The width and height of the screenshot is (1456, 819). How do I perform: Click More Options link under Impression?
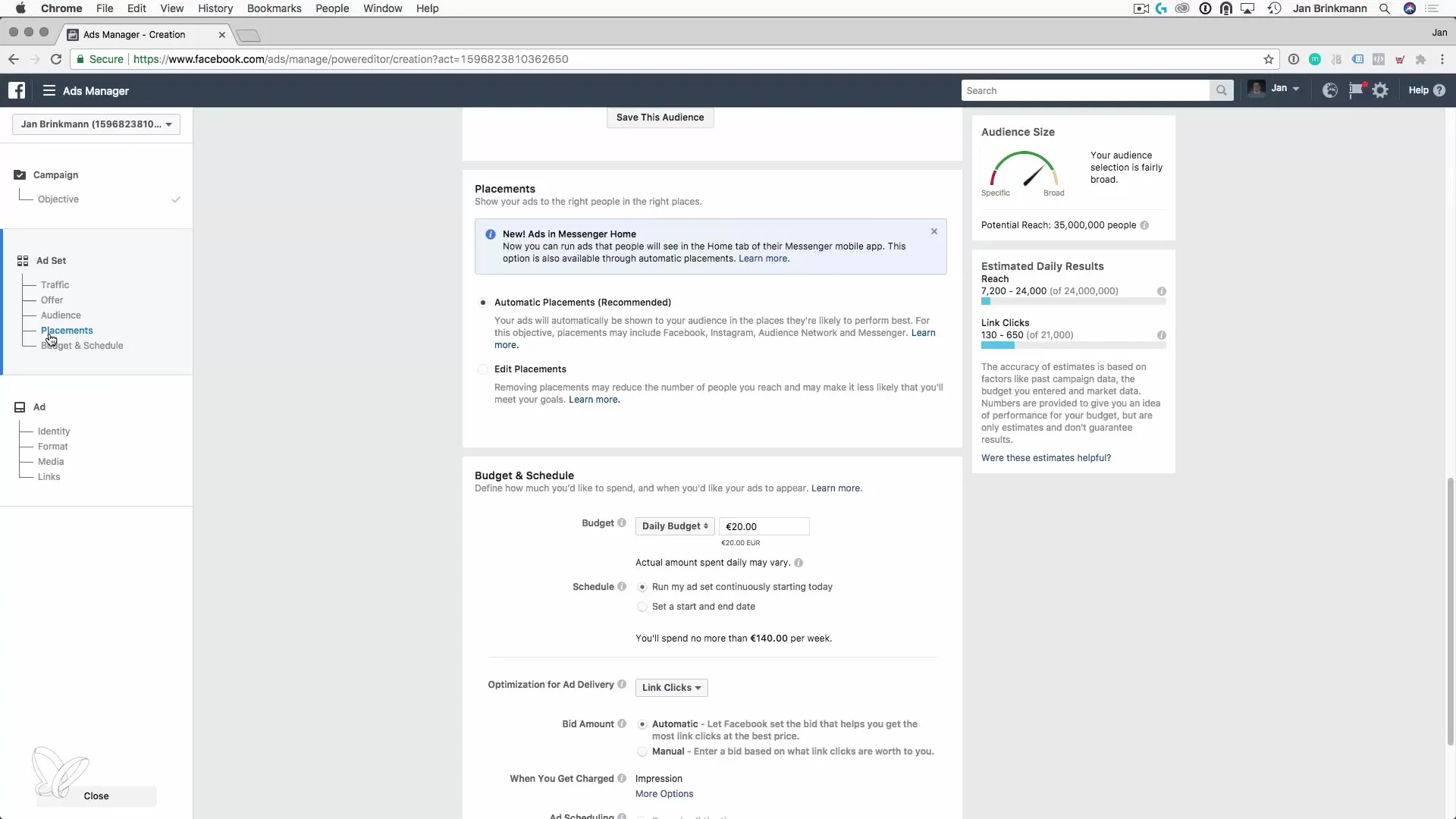664,794
